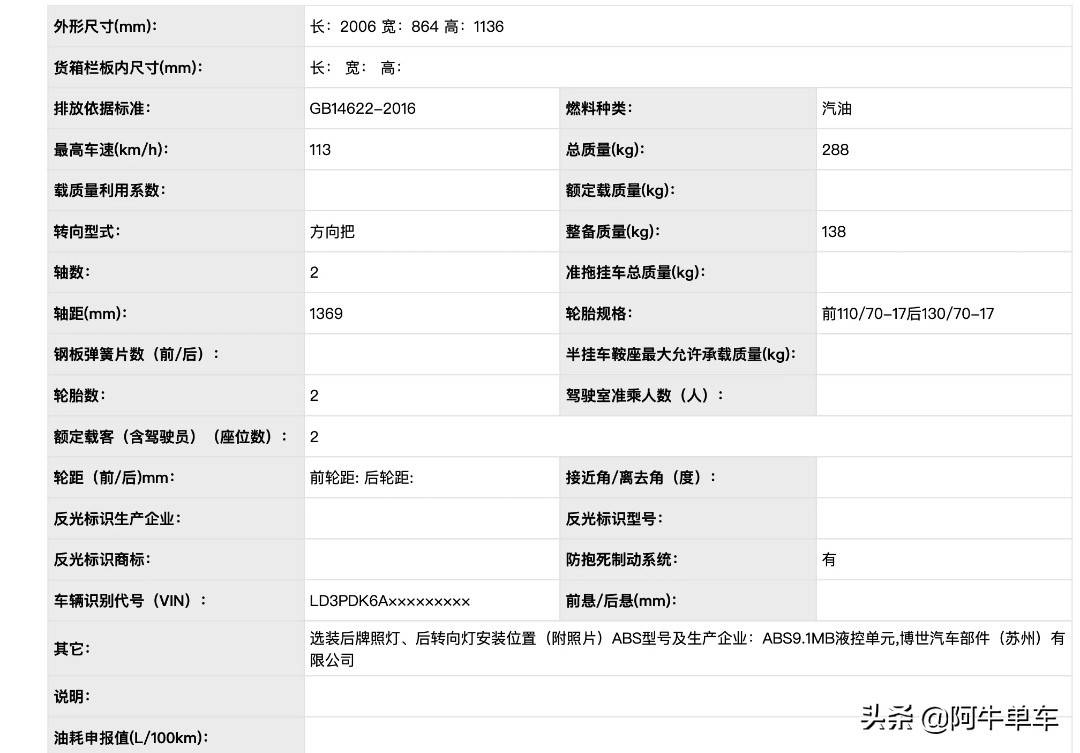Click the VIN value LD3PDK6A×××××××××

point(390,601)
